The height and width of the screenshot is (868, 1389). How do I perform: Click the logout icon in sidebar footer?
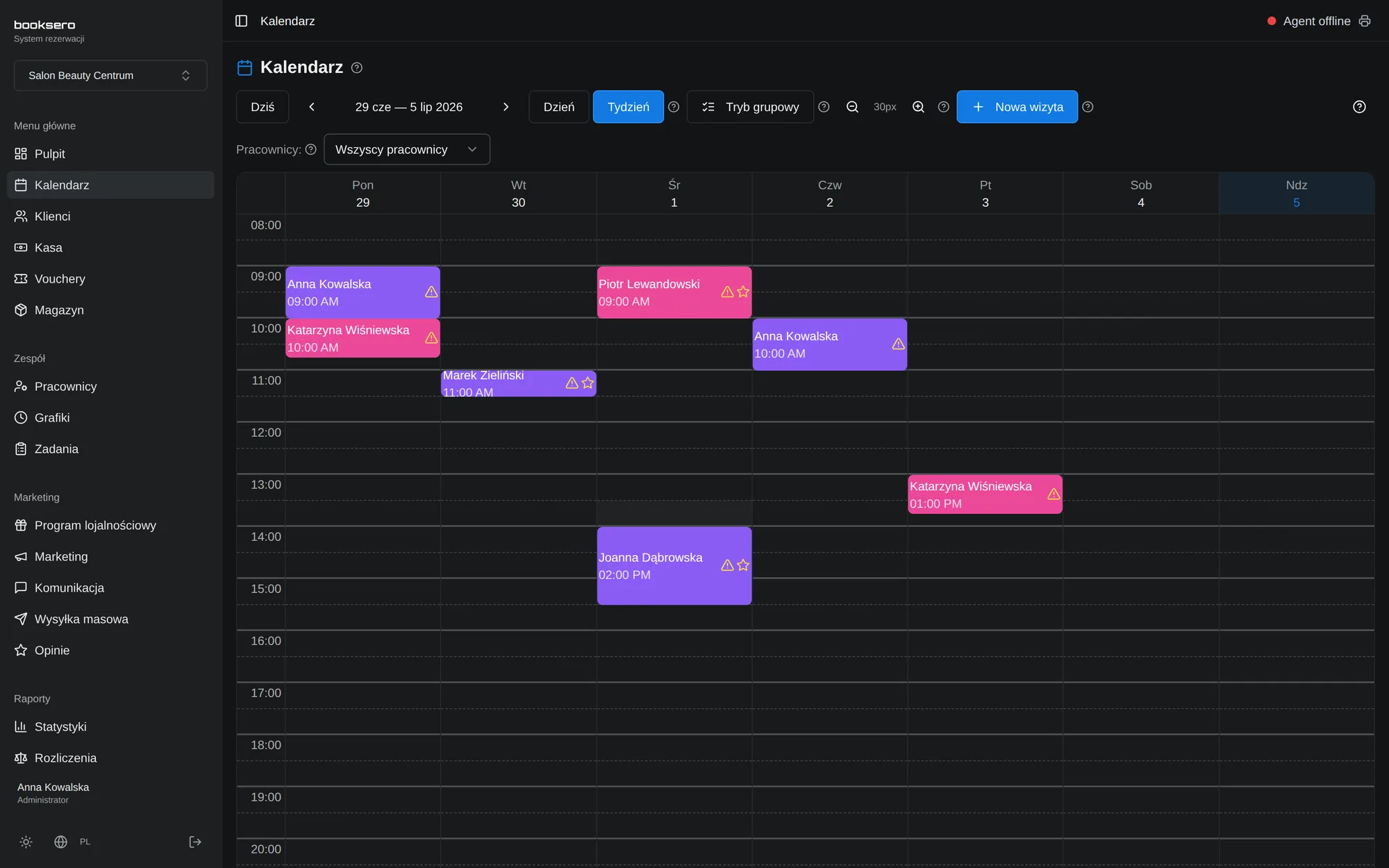coord(195,842)
